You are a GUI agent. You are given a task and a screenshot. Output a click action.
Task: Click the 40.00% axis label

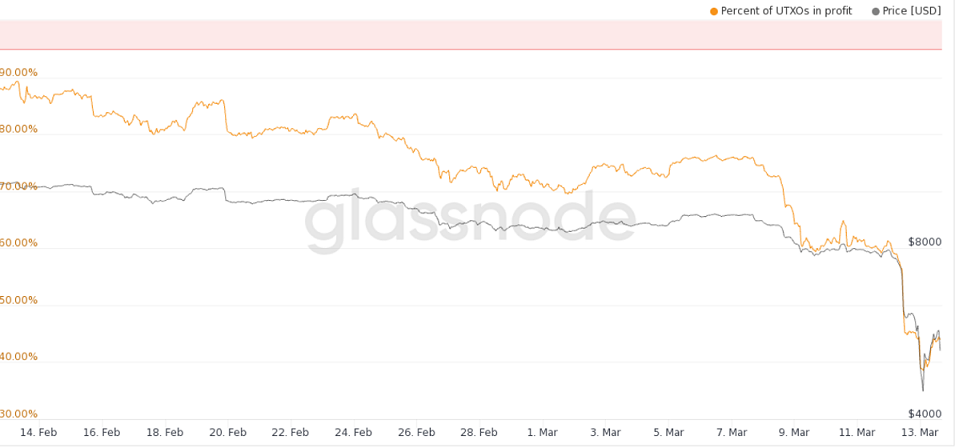point(19,357)
